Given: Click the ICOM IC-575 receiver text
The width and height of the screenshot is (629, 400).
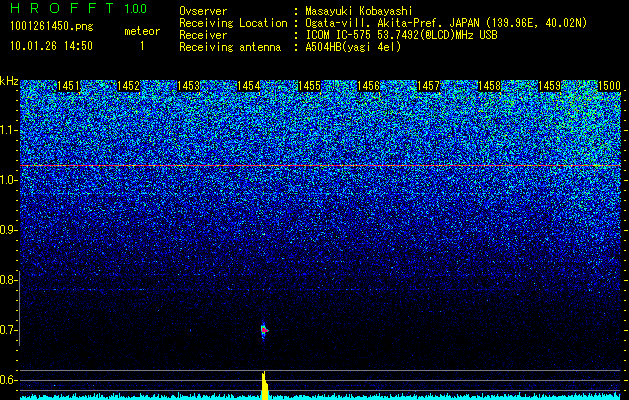Looking at the screenshot, I should [x=401, y=35].
